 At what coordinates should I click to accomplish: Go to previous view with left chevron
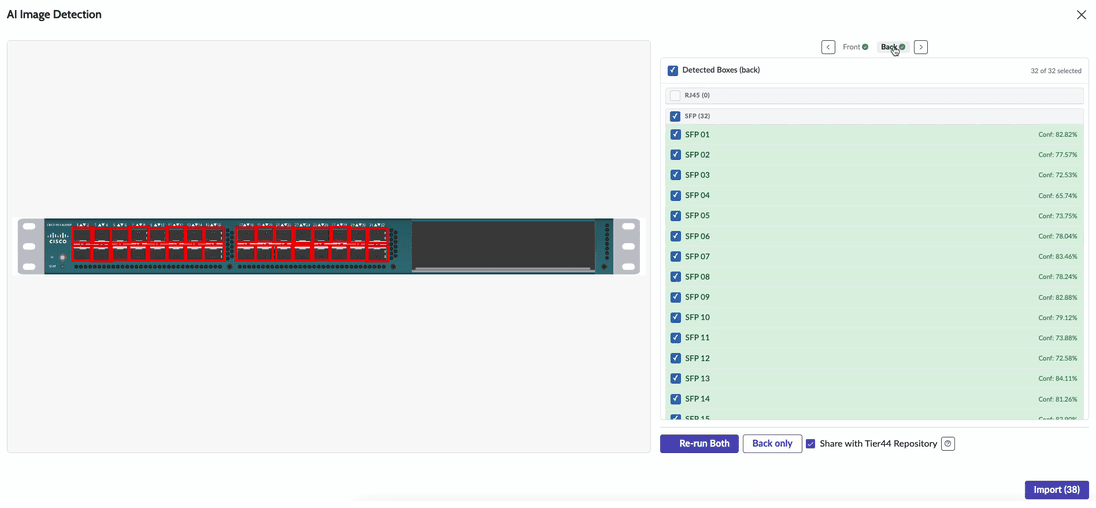[828, 47]
